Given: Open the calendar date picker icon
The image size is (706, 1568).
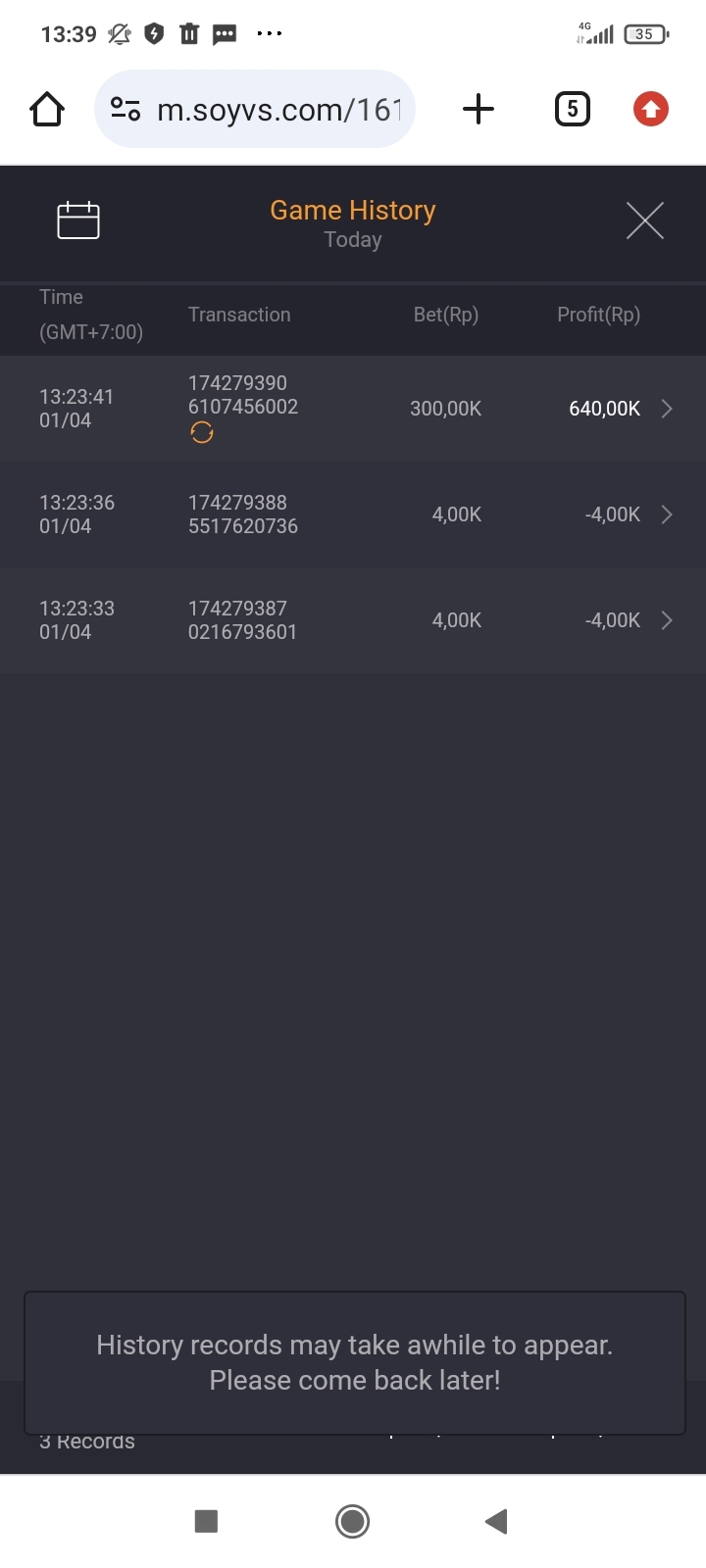Looking at the screenshot, I should (78, 220).
